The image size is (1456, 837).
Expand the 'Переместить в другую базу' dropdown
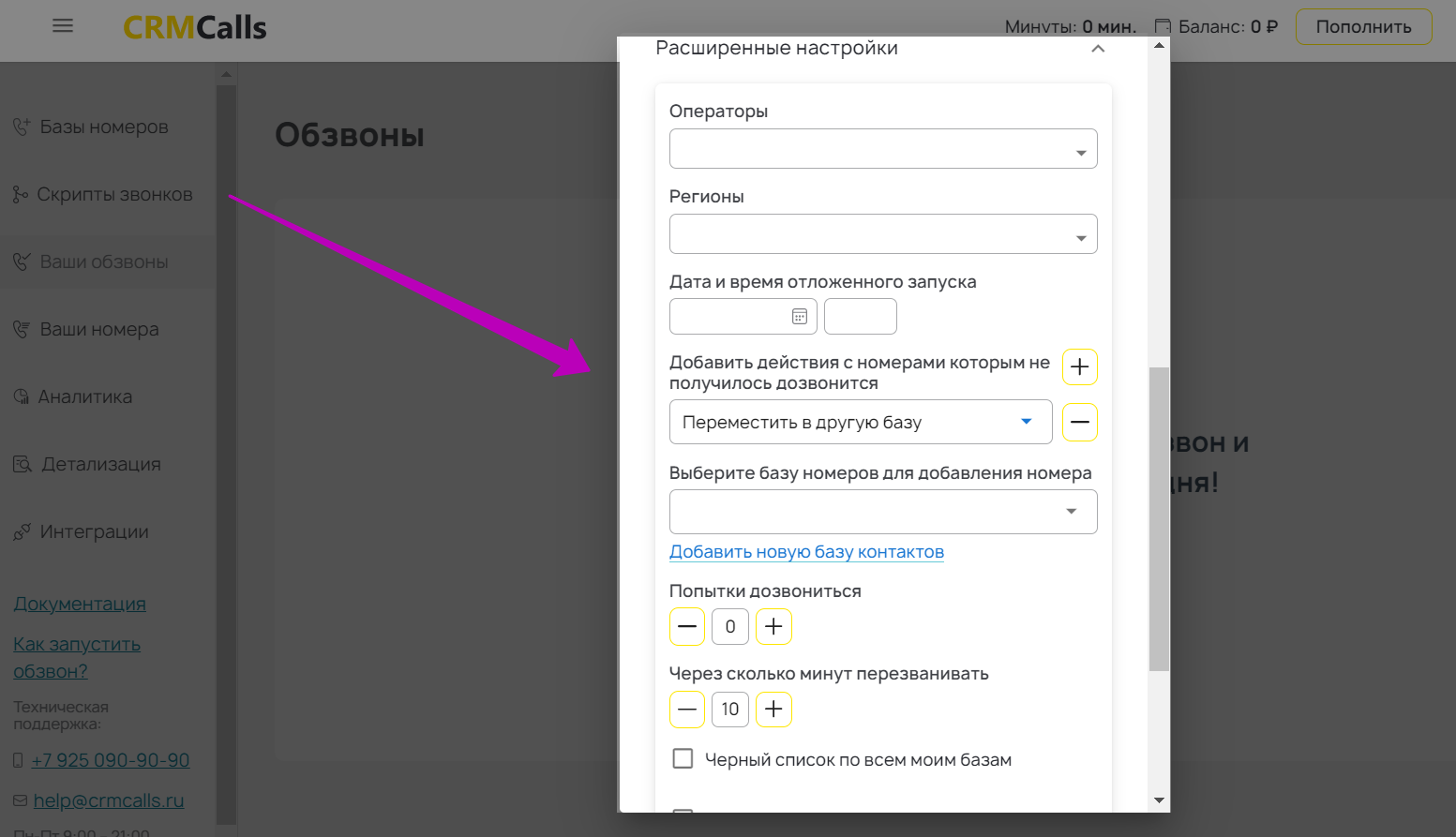tap(860, 423)
